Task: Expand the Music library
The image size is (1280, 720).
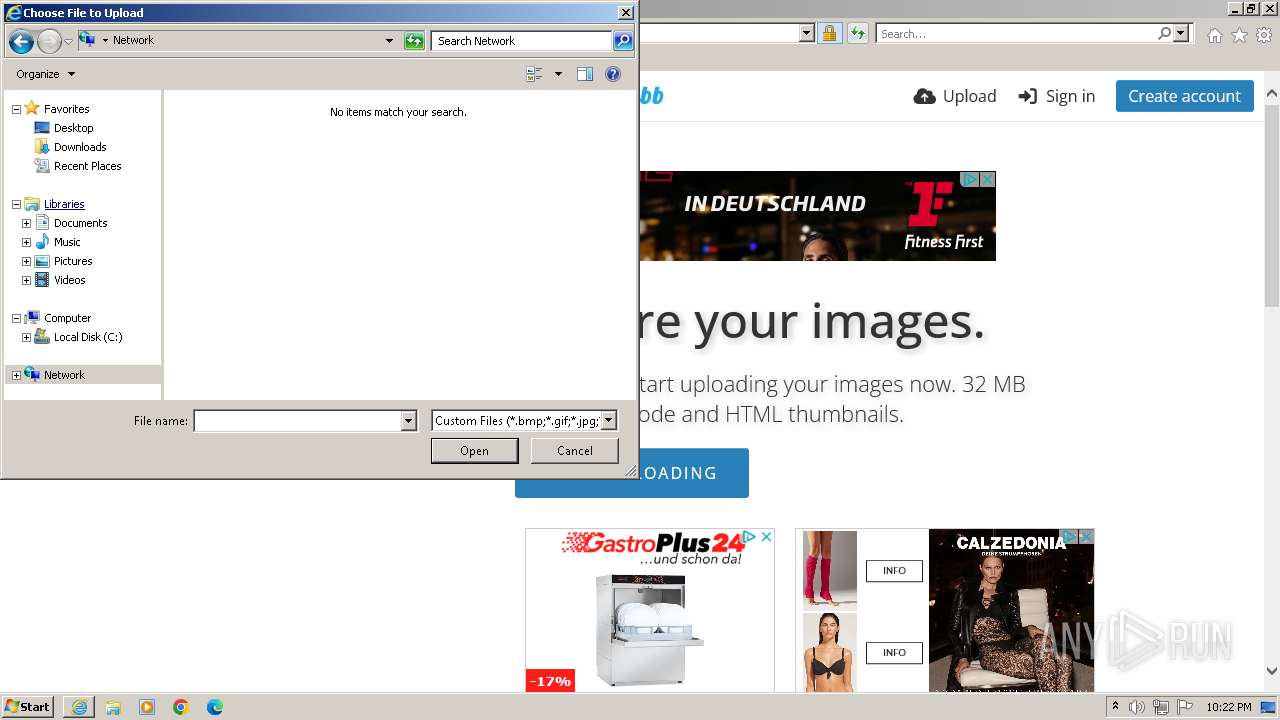Action: point(26,242)
